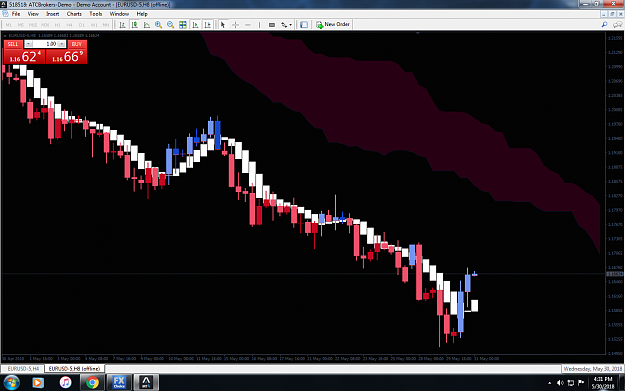The width and height of the screenshot is (625, 391).
Task: Select the W1 timeframe button
Action: (94, 25)
